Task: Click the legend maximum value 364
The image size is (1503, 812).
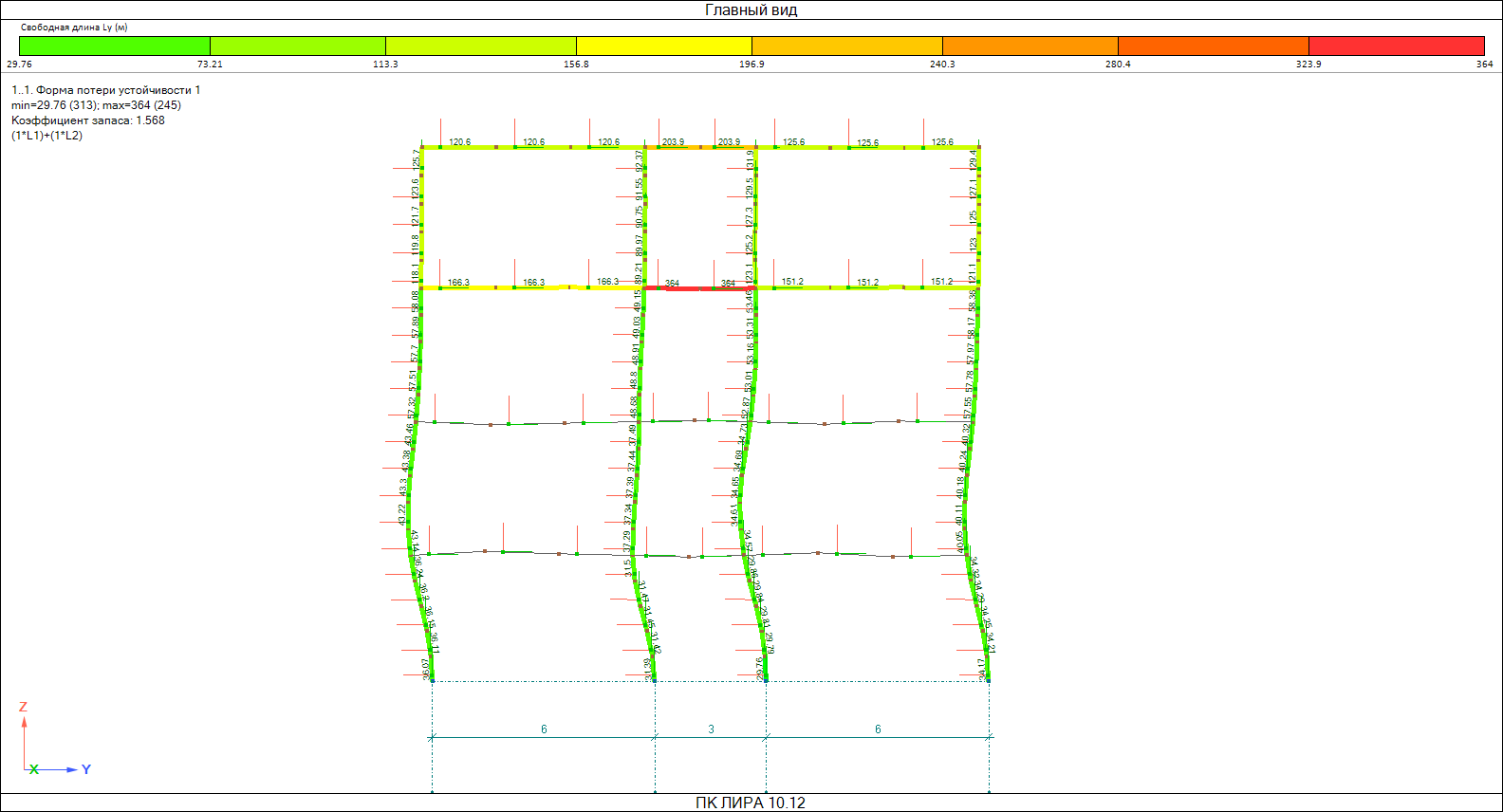Action: [x=1485, y=65]
